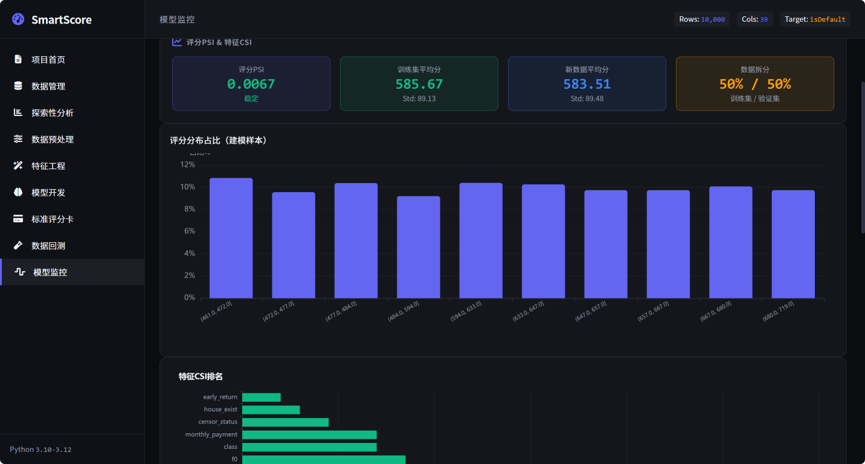Click the Rows: 10,000 badge
This screenshot has width=865, height=464.
(702, 19)
